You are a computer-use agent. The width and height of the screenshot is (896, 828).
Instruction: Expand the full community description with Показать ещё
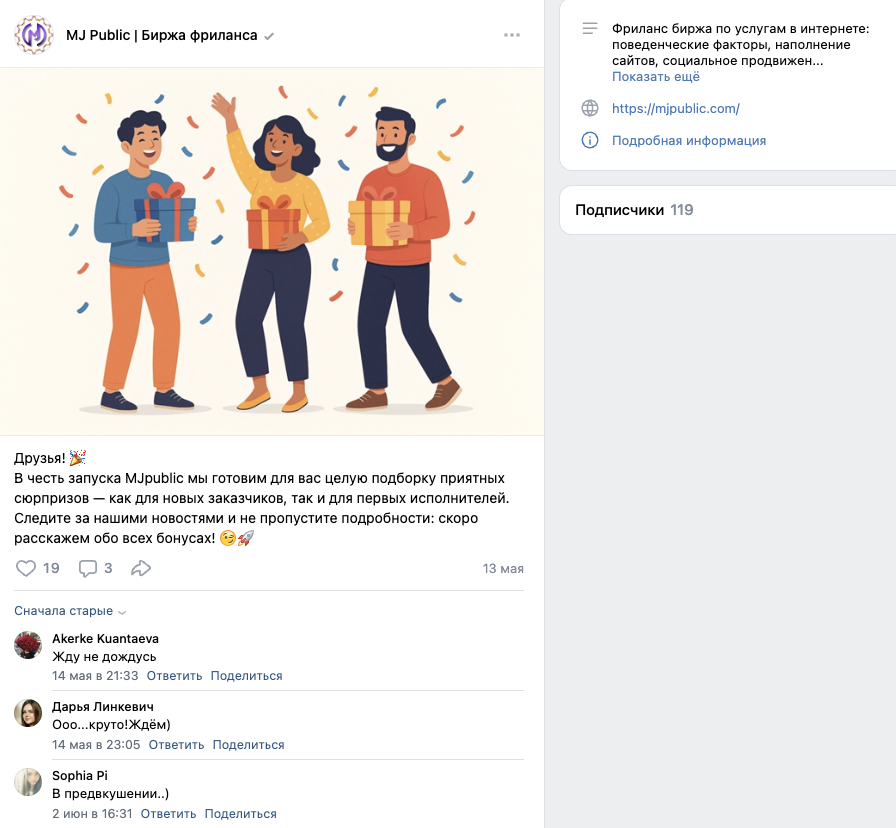(655, 76)
